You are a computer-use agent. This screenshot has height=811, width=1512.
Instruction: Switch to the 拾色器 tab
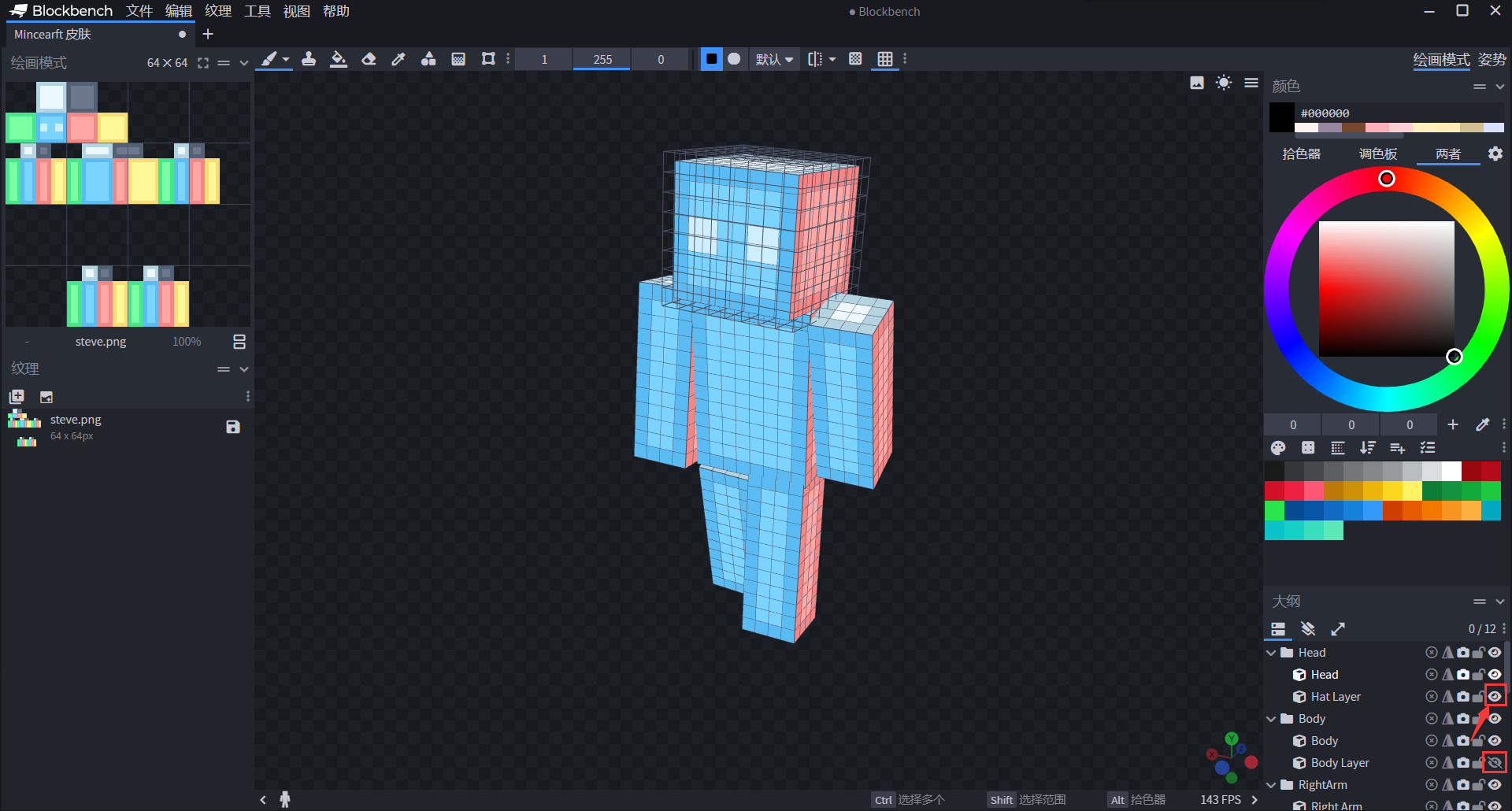[x=1301, y=154]
